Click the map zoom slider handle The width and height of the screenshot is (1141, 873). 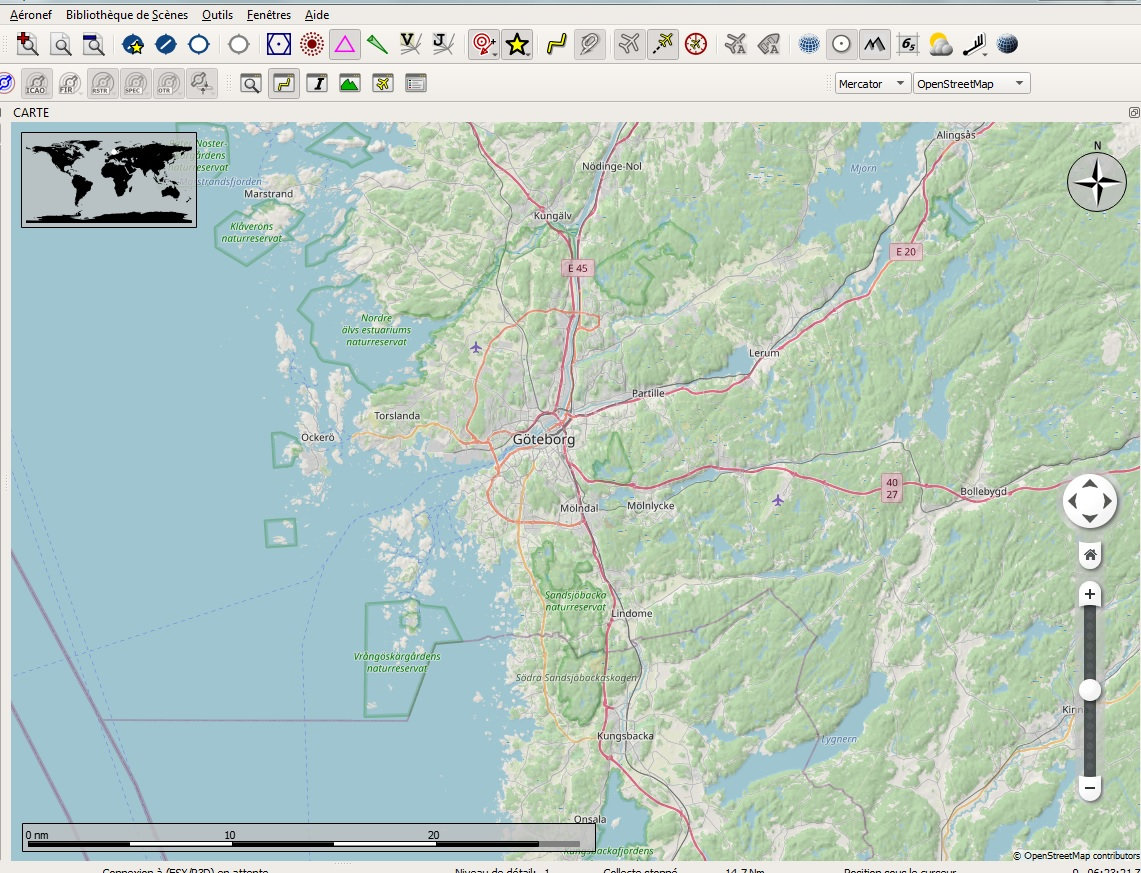pyautogui.click(x=1090, y=690)
